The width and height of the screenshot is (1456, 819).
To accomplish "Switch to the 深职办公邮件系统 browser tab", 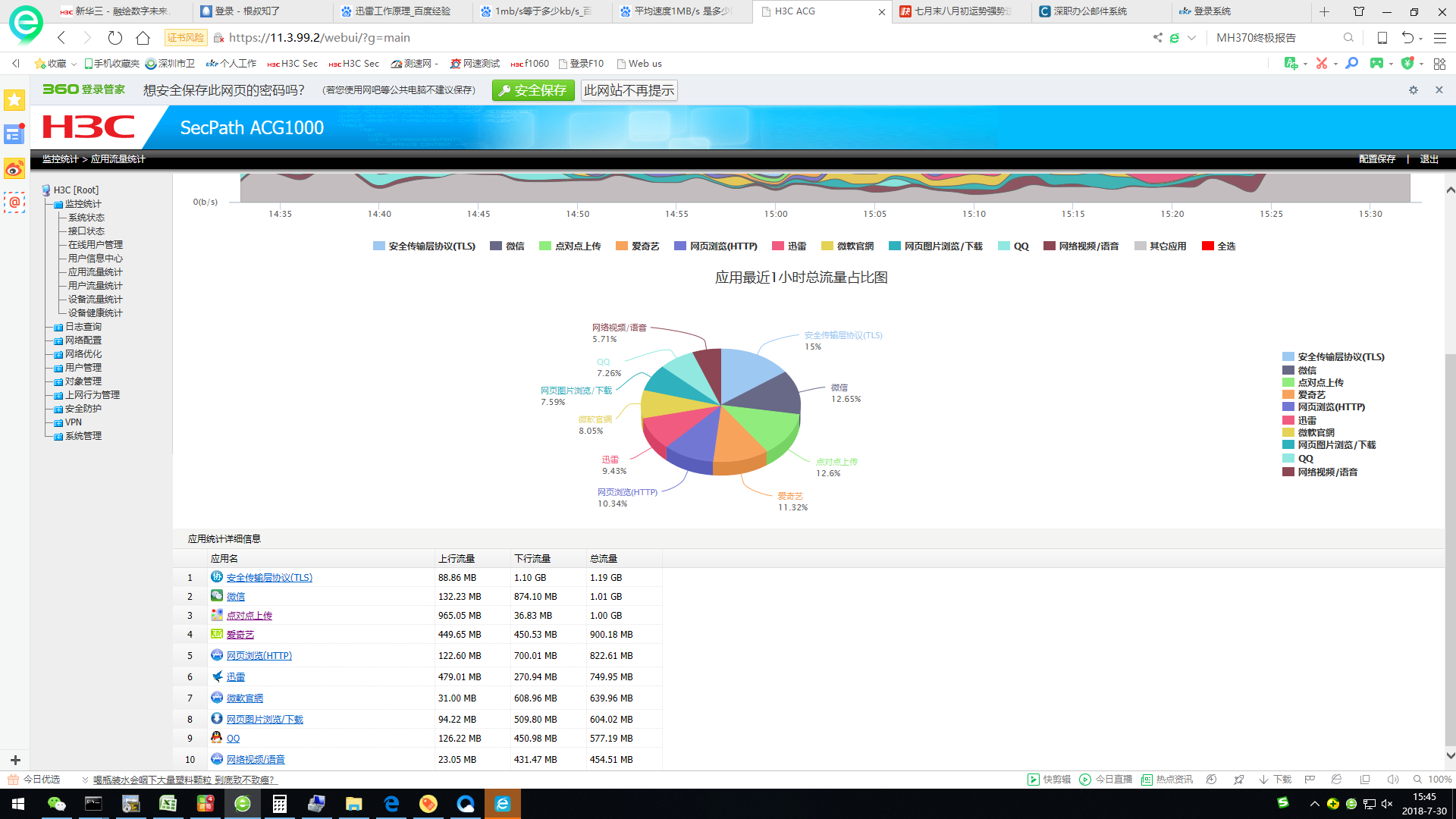I will click(x=1090, y=11).
